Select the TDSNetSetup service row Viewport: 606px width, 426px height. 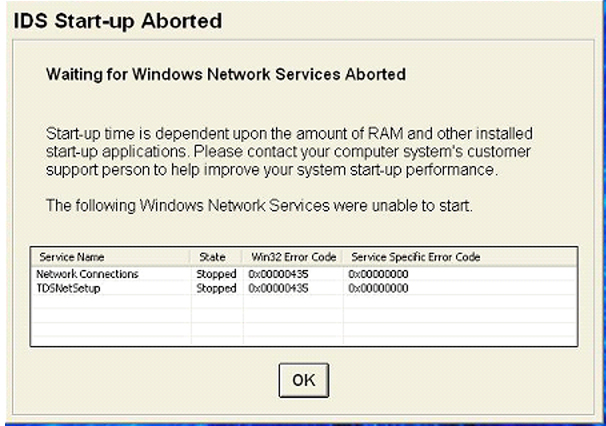pos(304,288)
